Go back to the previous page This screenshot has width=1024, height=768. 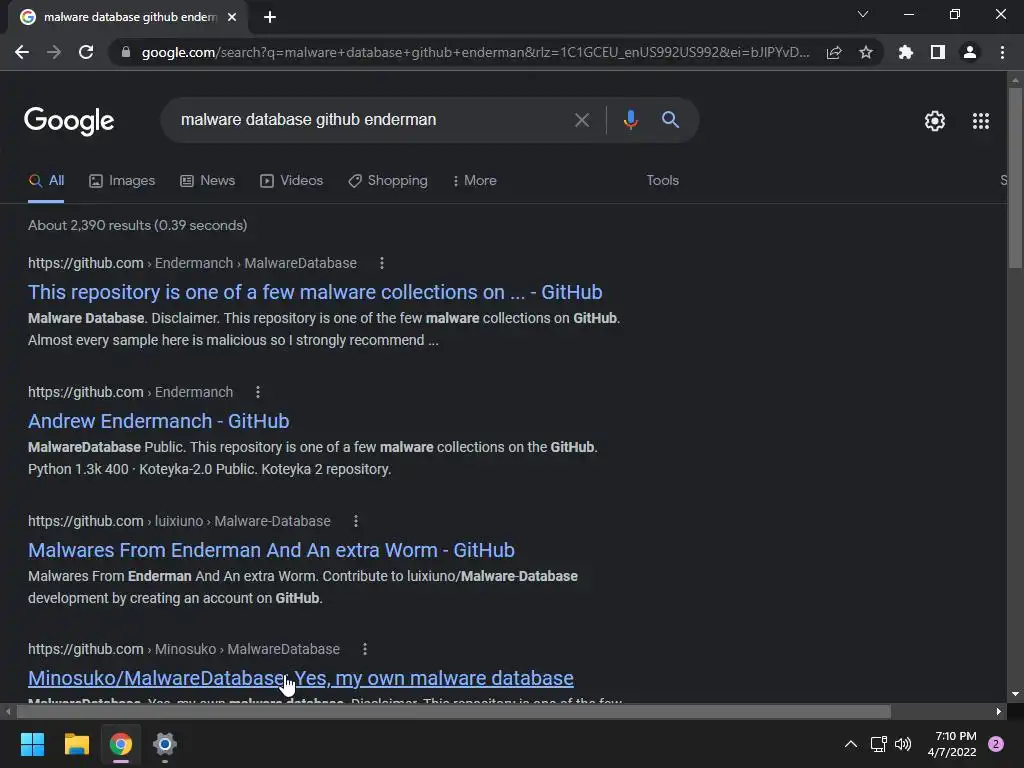click(x=22, y=52)
